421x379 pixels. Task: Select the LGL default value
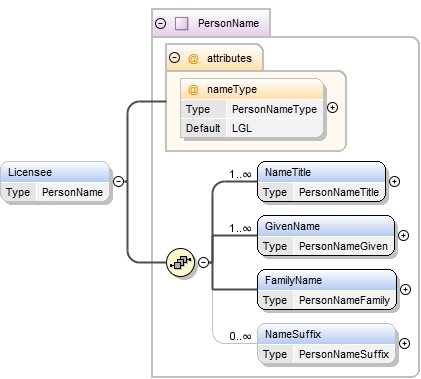[x=242, y=128]
